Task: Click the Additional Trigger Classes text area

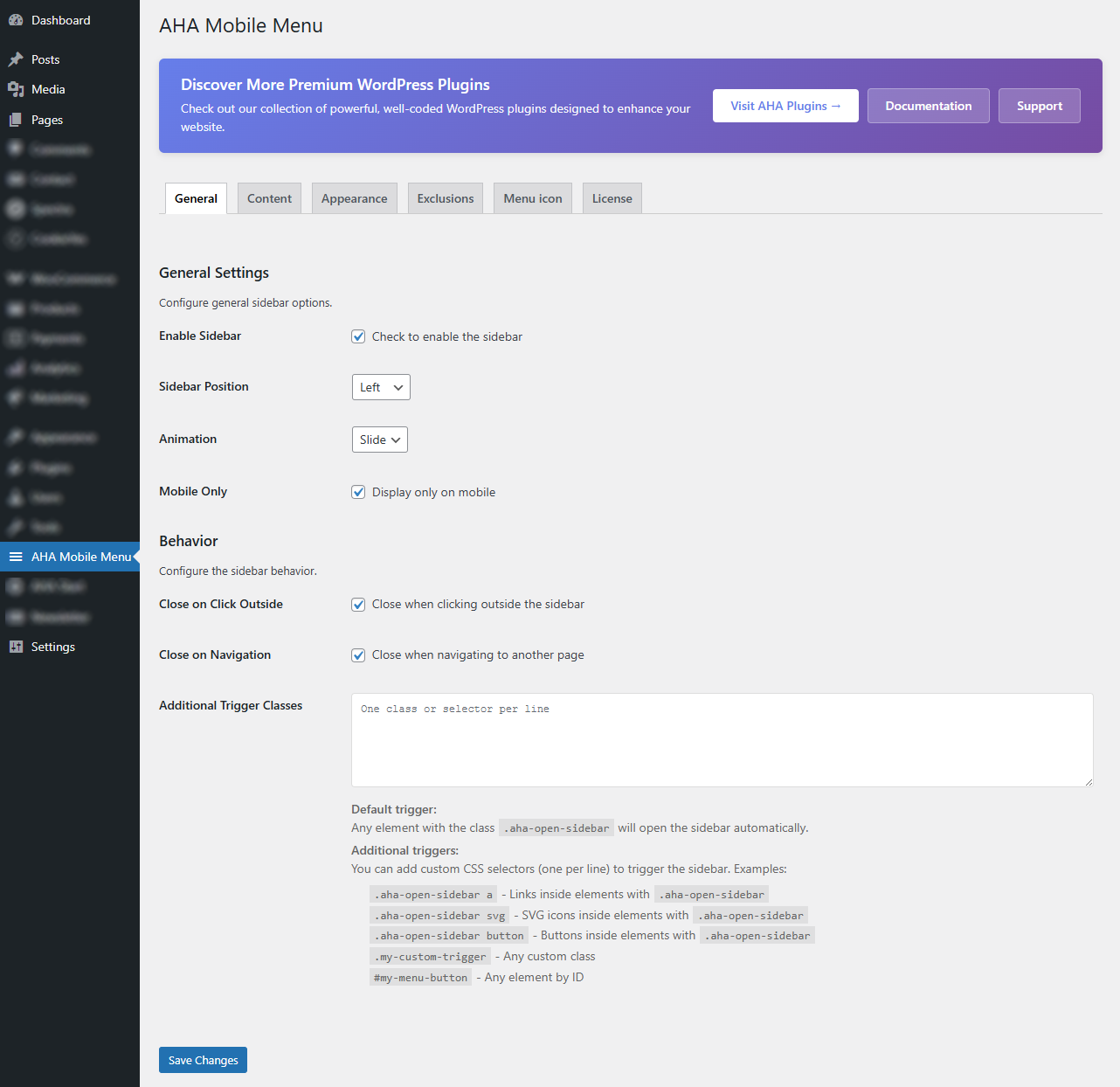Action: [x=722, y=740]
